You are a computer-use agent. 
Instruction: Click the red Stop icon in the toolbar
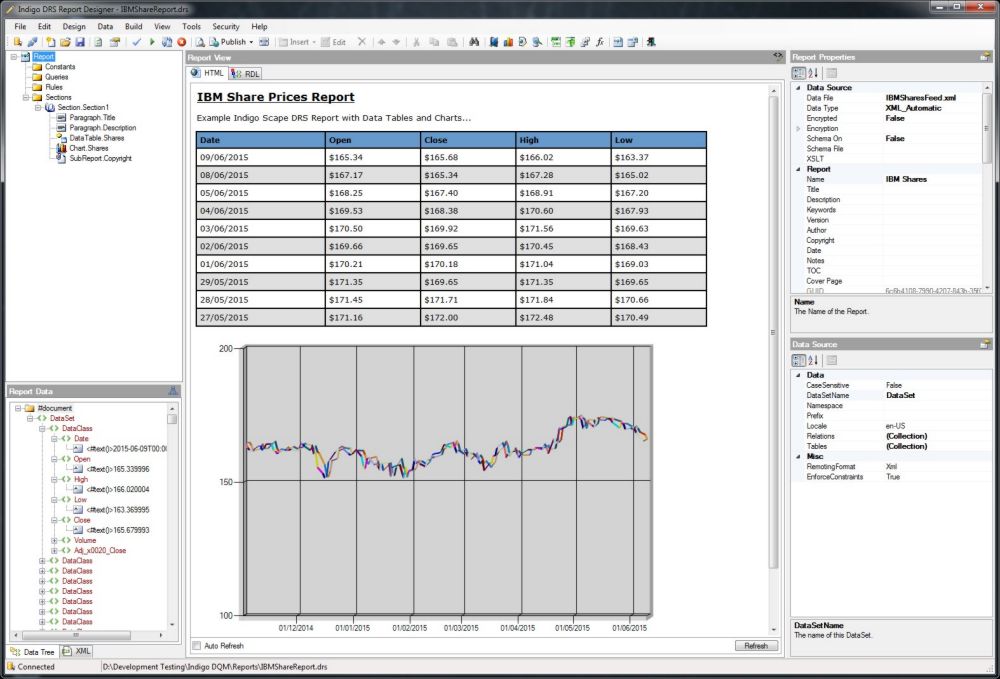point(181,43)
